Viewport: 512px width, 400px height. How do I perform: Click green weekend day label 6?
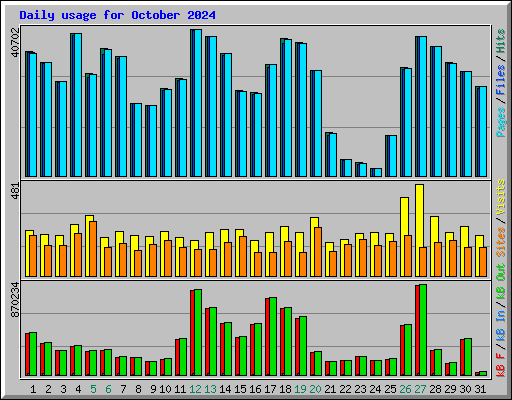point(108,389)
